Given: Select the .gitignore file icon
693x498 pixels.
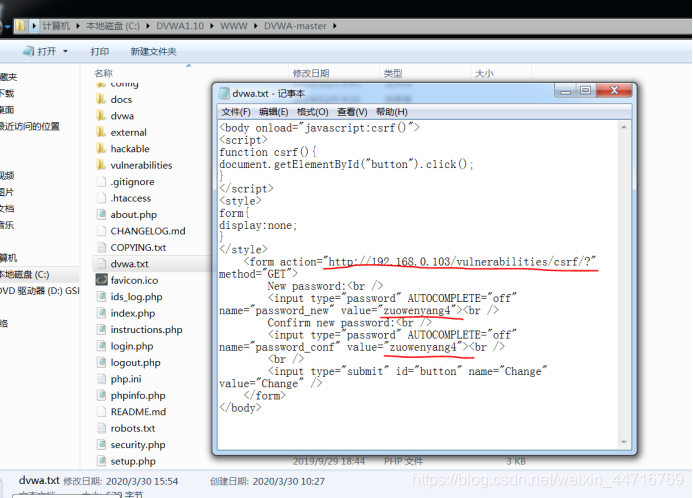Looking at the screenshot, I should 101,182.
